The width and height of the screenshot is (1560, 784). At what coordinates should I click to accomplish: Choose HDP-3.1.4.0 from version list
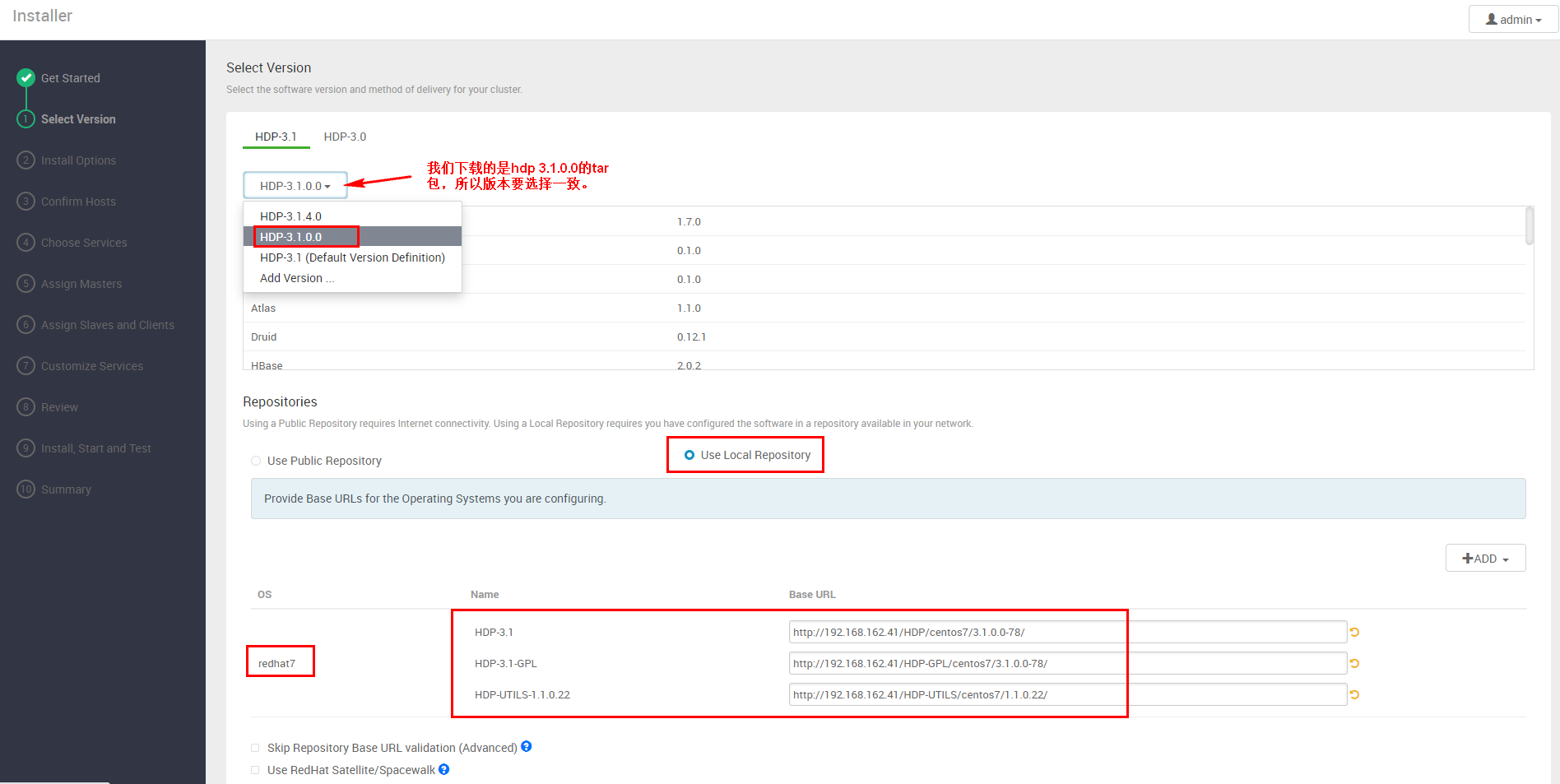(x=352, y=216)
